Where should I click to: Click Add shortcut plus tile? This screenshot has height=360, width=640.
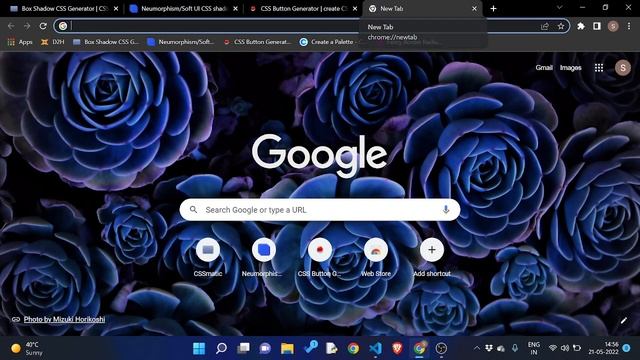click(x=432, y=257)
